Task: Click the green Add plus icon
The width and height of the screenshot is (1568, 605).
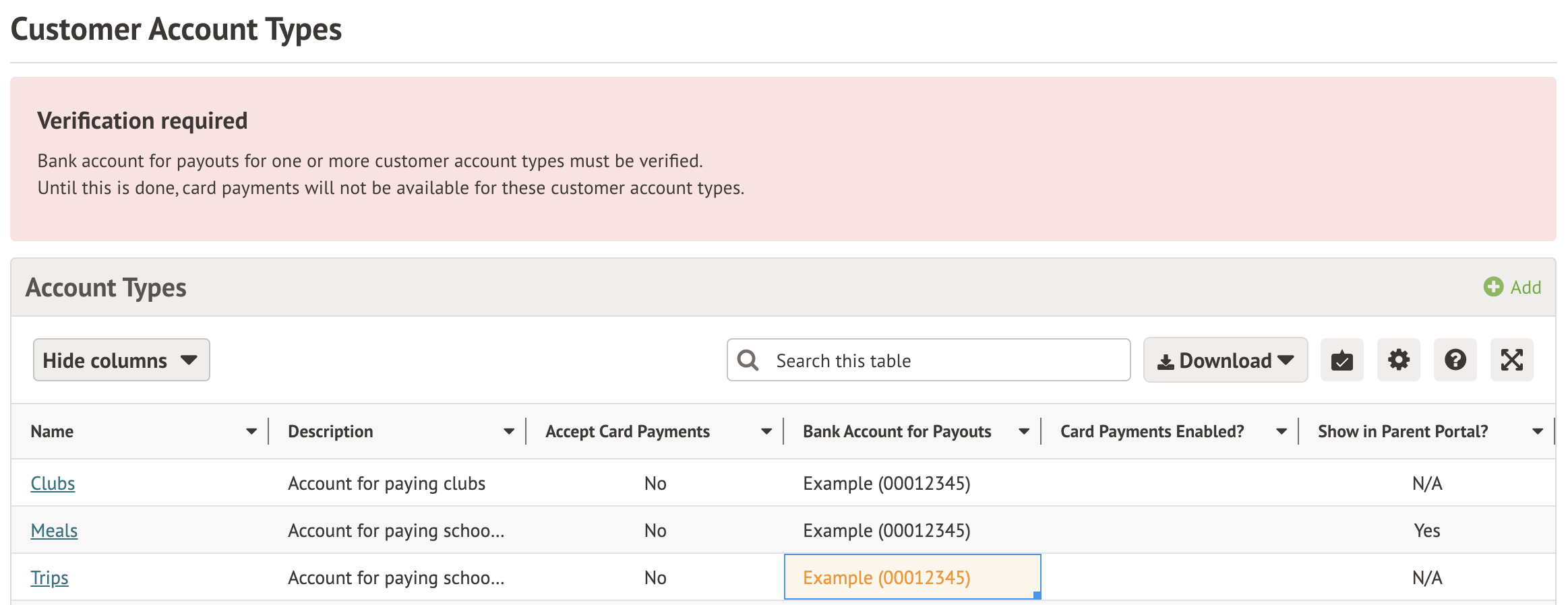Action: pos(1493,287)
